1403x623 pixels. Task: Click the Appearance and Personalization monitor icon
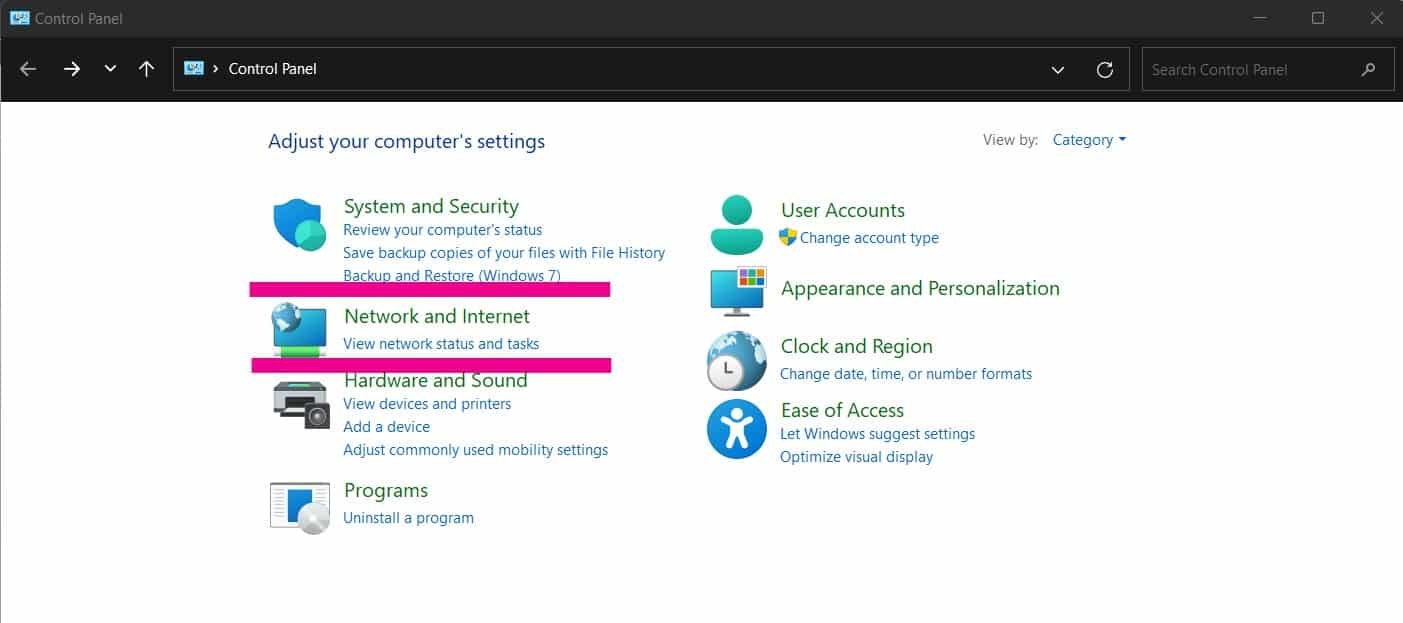pyautogui.click(x=737, y=291)
